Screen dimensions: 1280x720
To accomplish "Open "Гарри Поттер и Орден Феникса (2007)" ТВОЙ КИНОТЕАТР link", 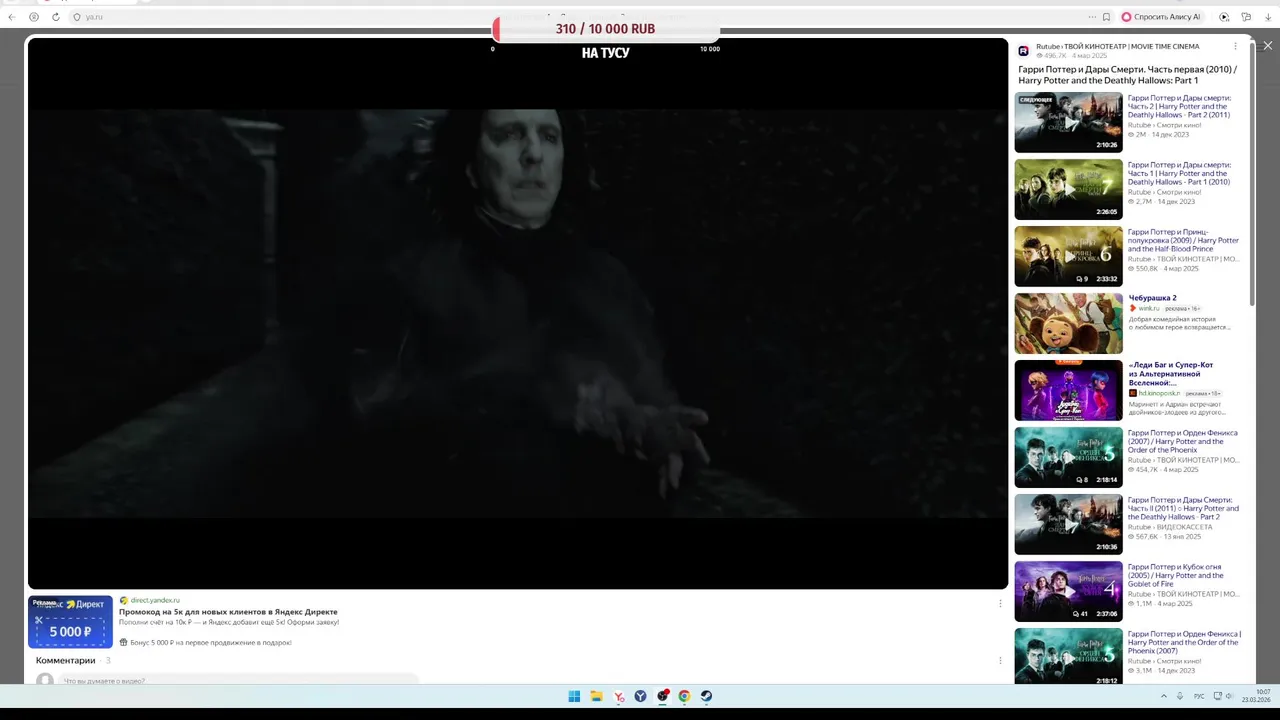I will point(1183,441).
